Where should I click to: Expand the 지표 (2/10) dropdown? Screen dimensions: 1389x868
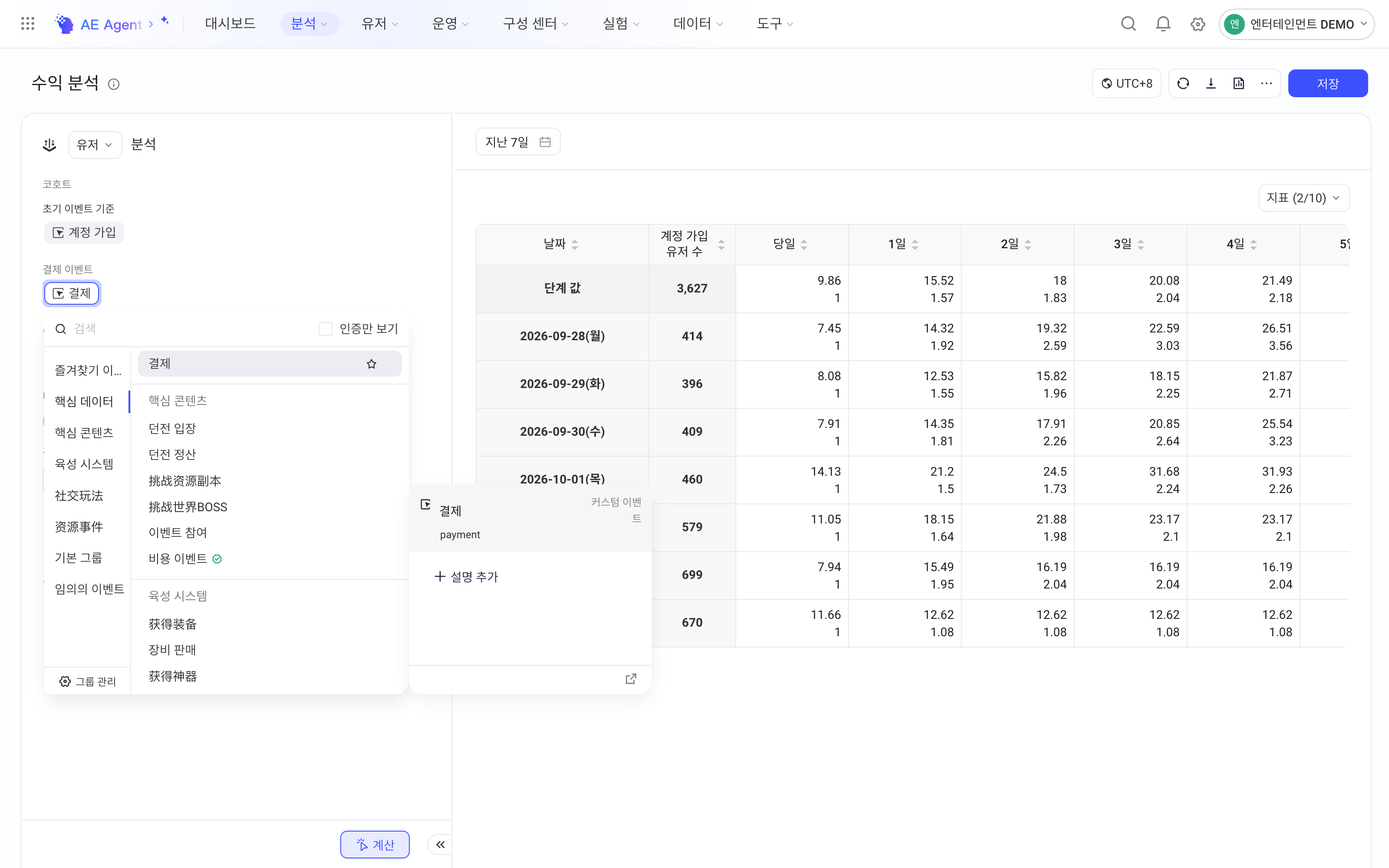(1303, 198)
